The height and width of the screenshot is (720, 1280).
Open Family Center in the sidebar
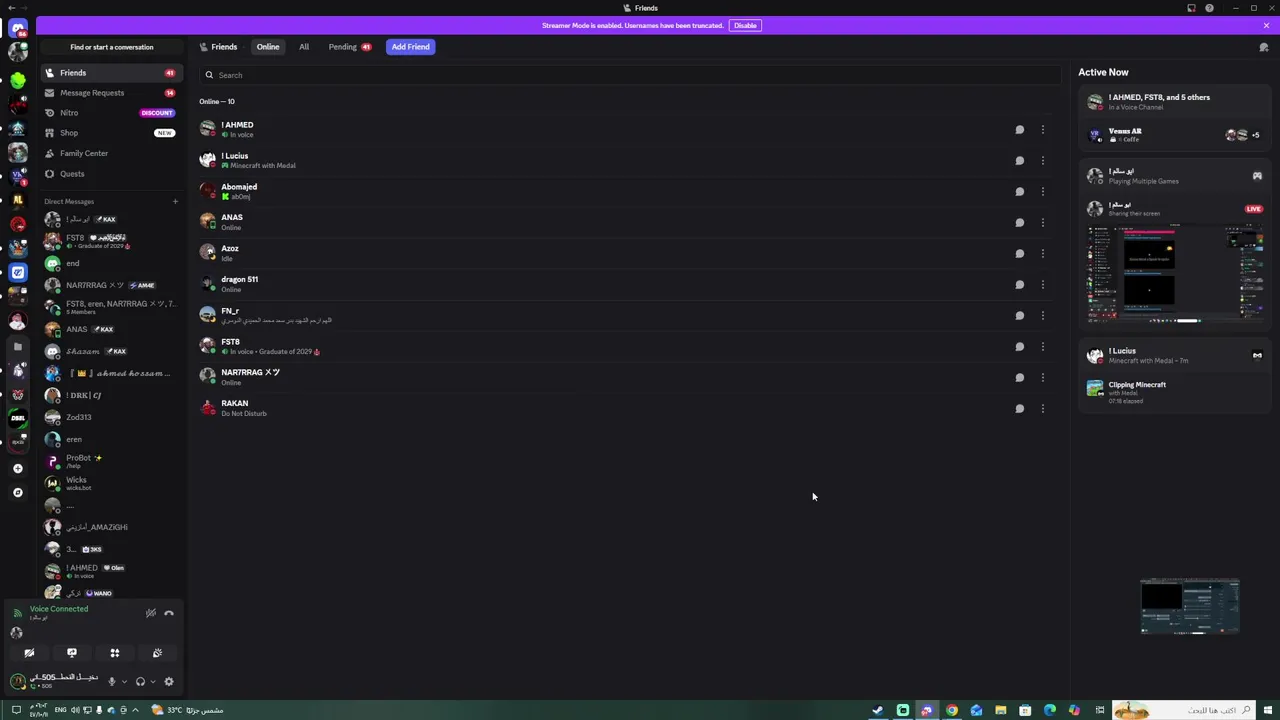pos(110,153)
